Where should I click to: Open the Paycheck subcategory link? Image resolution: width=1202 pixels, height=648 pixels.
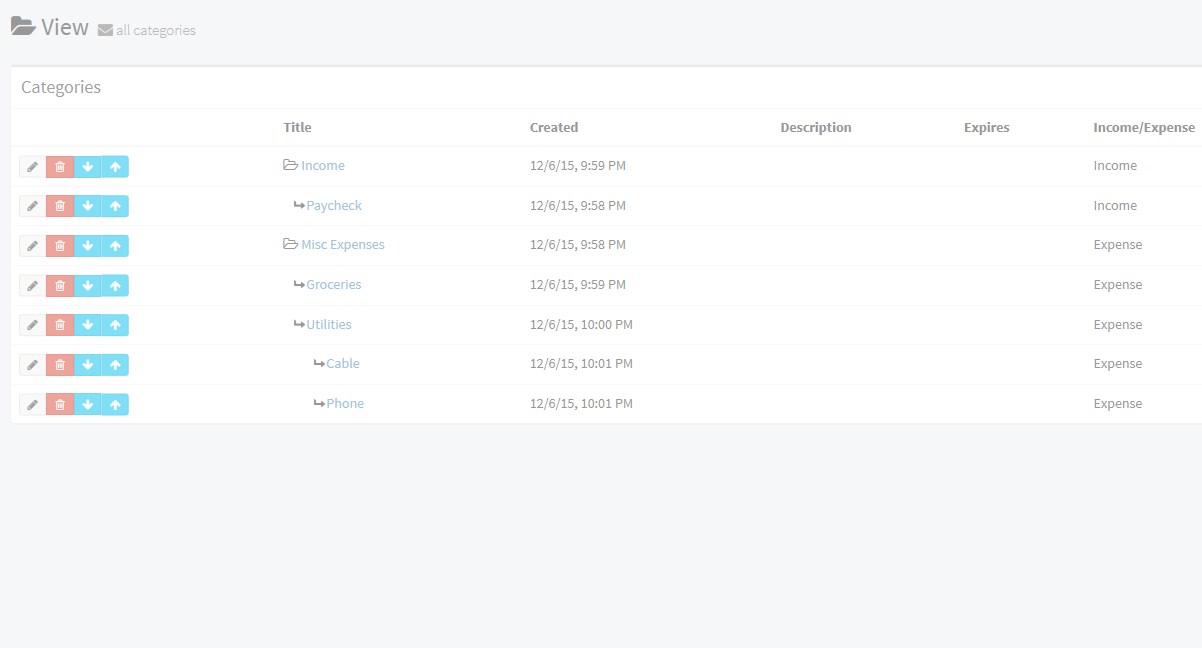[334, 206]
